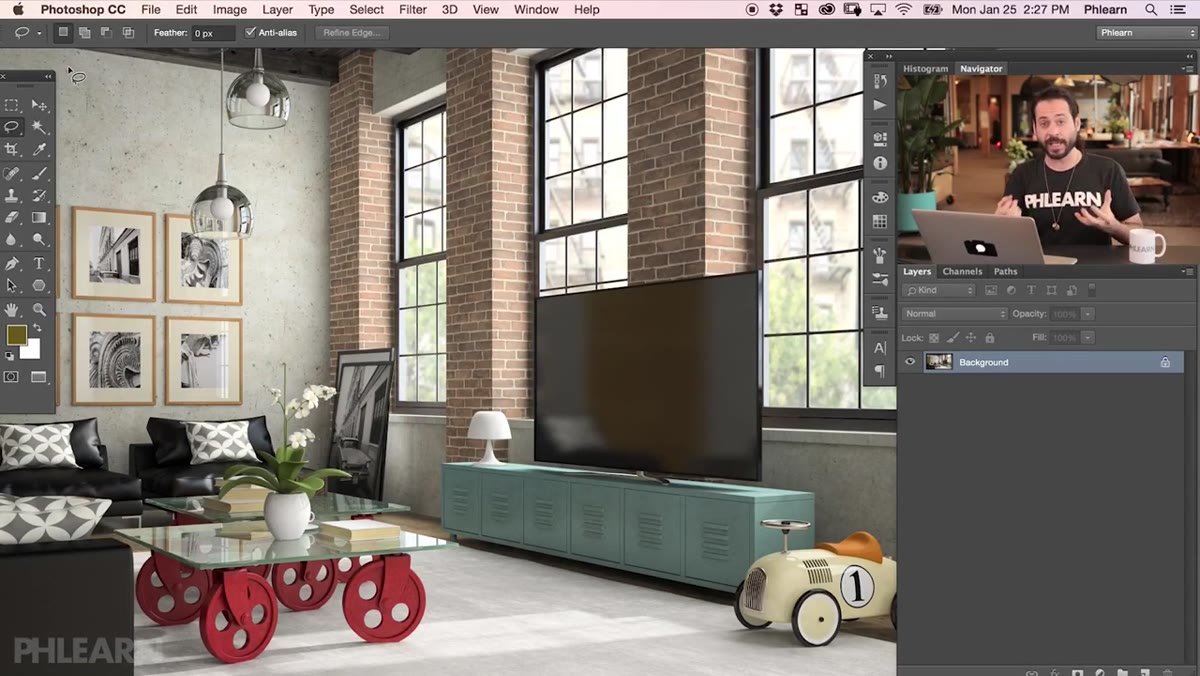Open the Navigator panel options menu

coord(1188,69)
